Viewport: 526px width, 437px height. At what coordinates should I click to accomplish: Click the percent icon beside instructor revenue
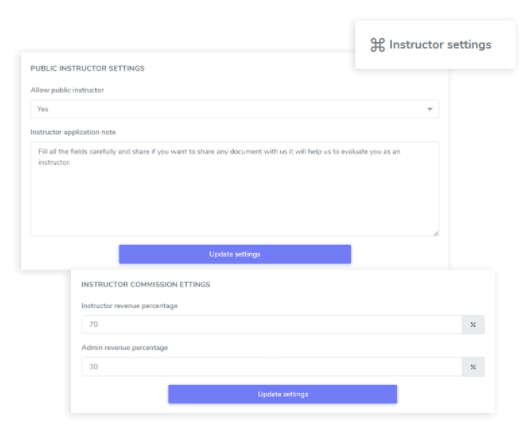[x=473, y=325]
